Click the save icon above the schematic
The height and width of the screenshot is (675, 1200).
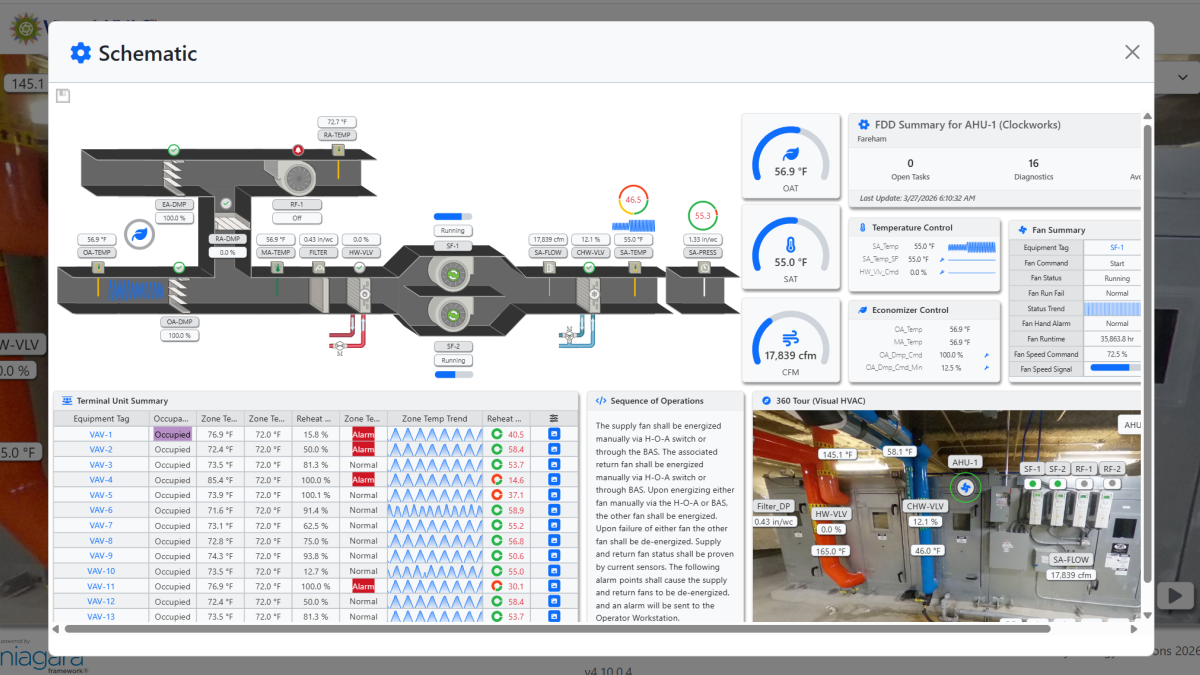[63, 96]
